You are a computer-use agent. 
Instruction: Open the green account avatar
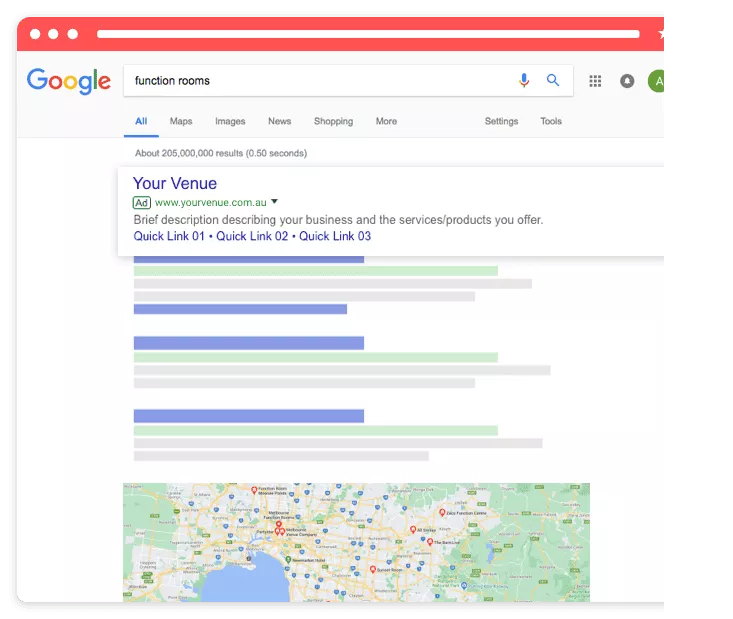[x=656, y=81]
